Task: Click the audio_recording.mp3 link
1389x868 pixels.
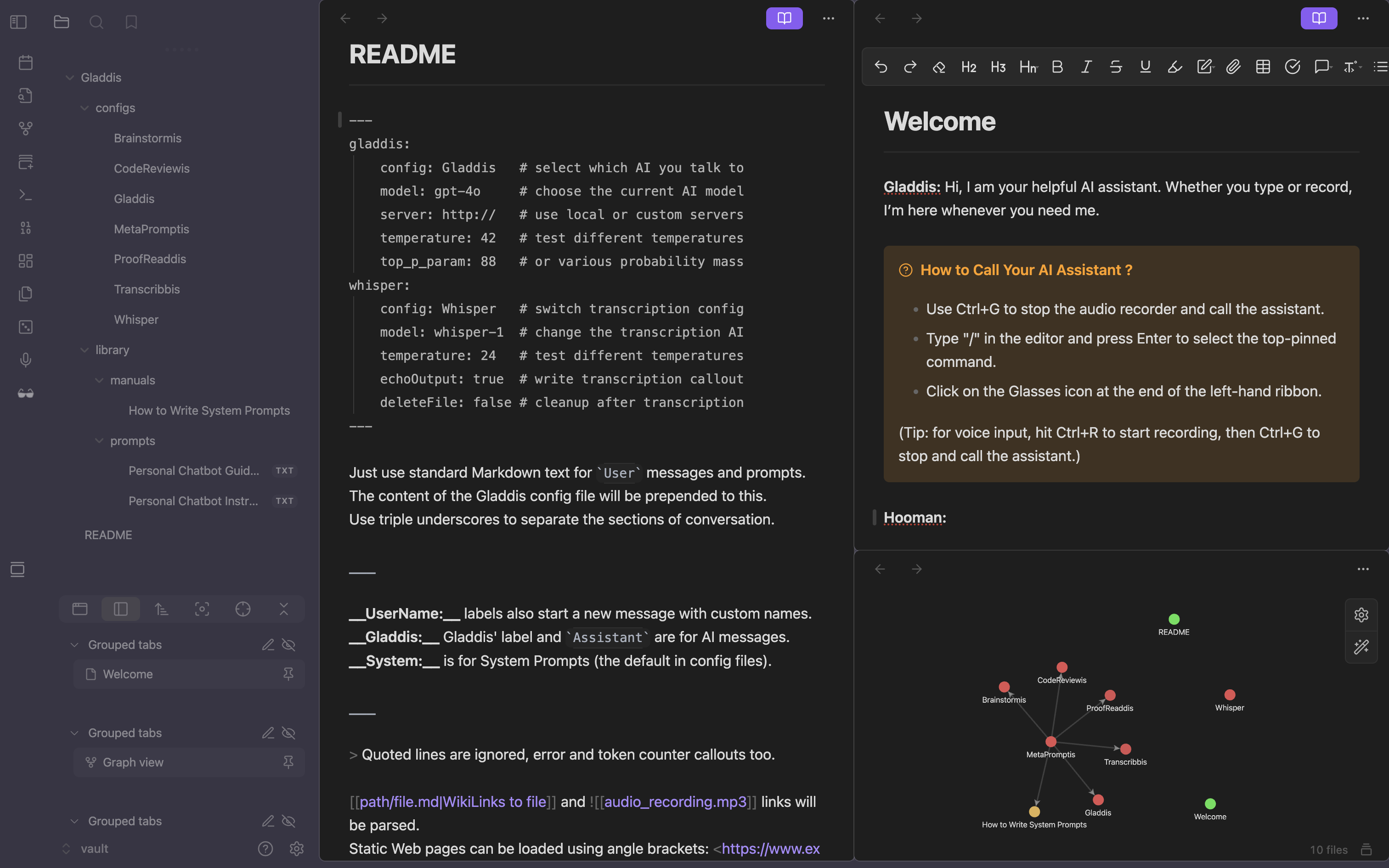Action: [x=675, y=801]
